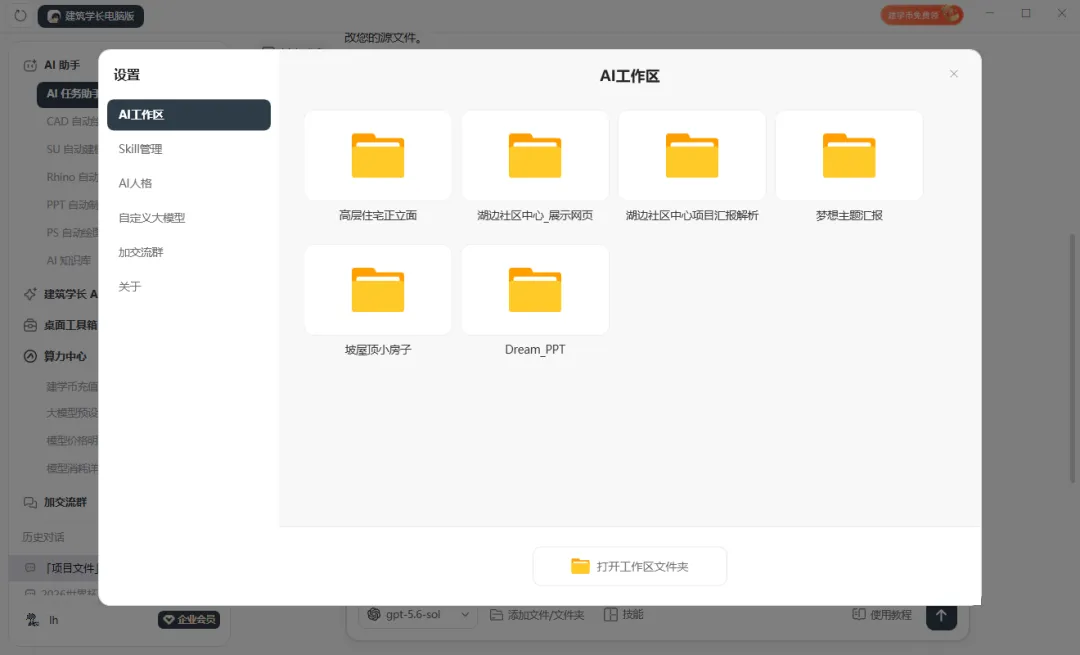Click the Dream_PPT folder label
The image size is (1080, 655).
[x=534, y=350]
